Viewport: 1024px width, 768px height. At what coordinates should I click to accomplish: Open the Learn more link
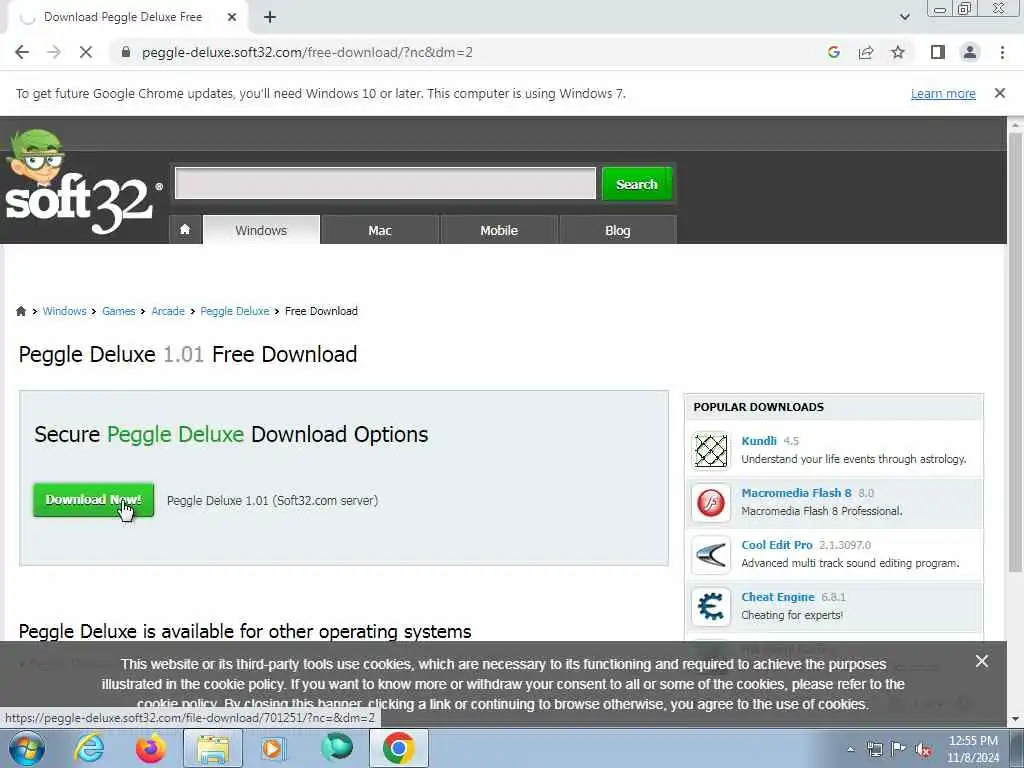pos(943,94)
